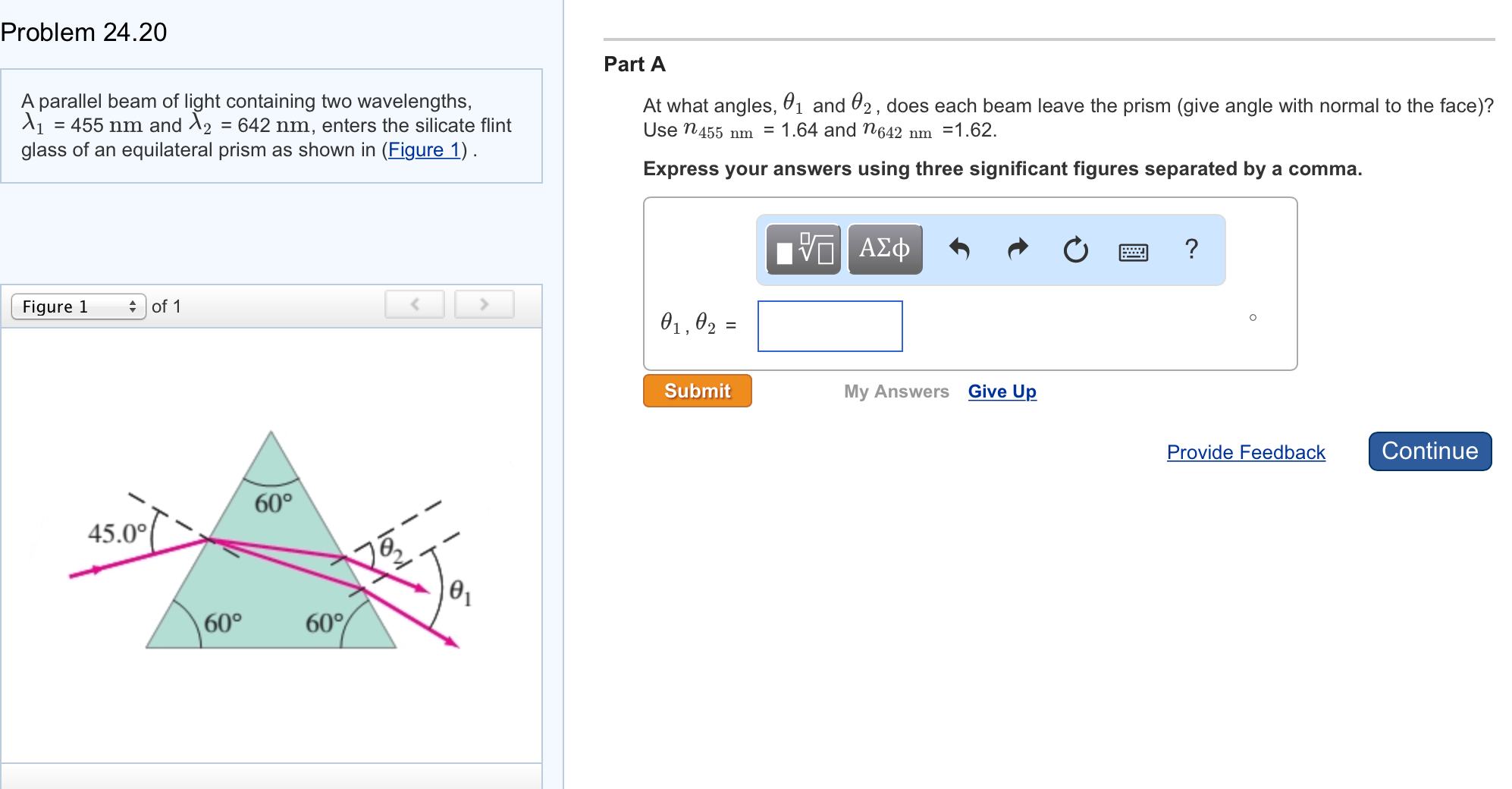Reset the answer entry
This screenshot has width=1512, height=789.
tap(1076, 249)
